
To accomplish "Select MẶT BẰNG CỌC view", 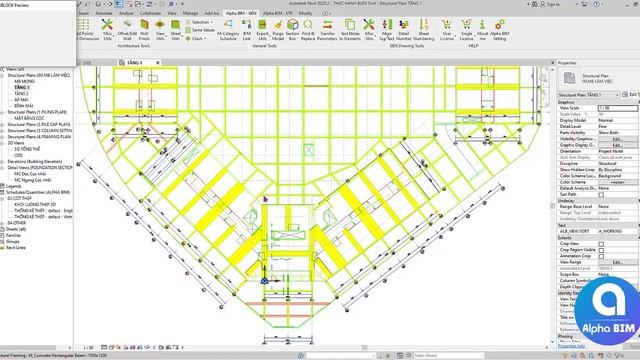I will [x=29, y=118].
